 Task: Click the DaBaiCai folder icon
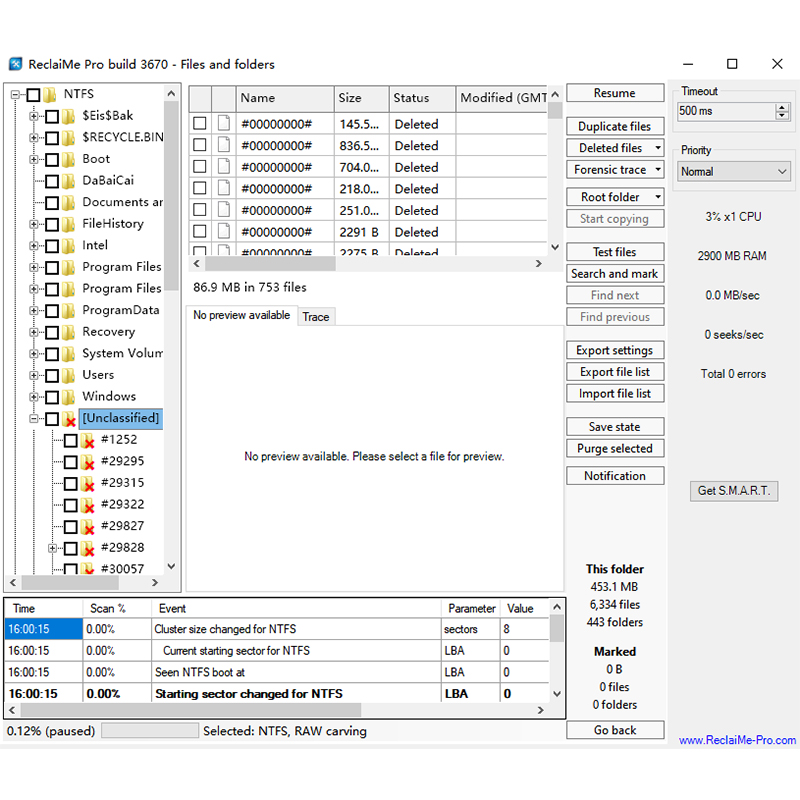coord(68,181)
